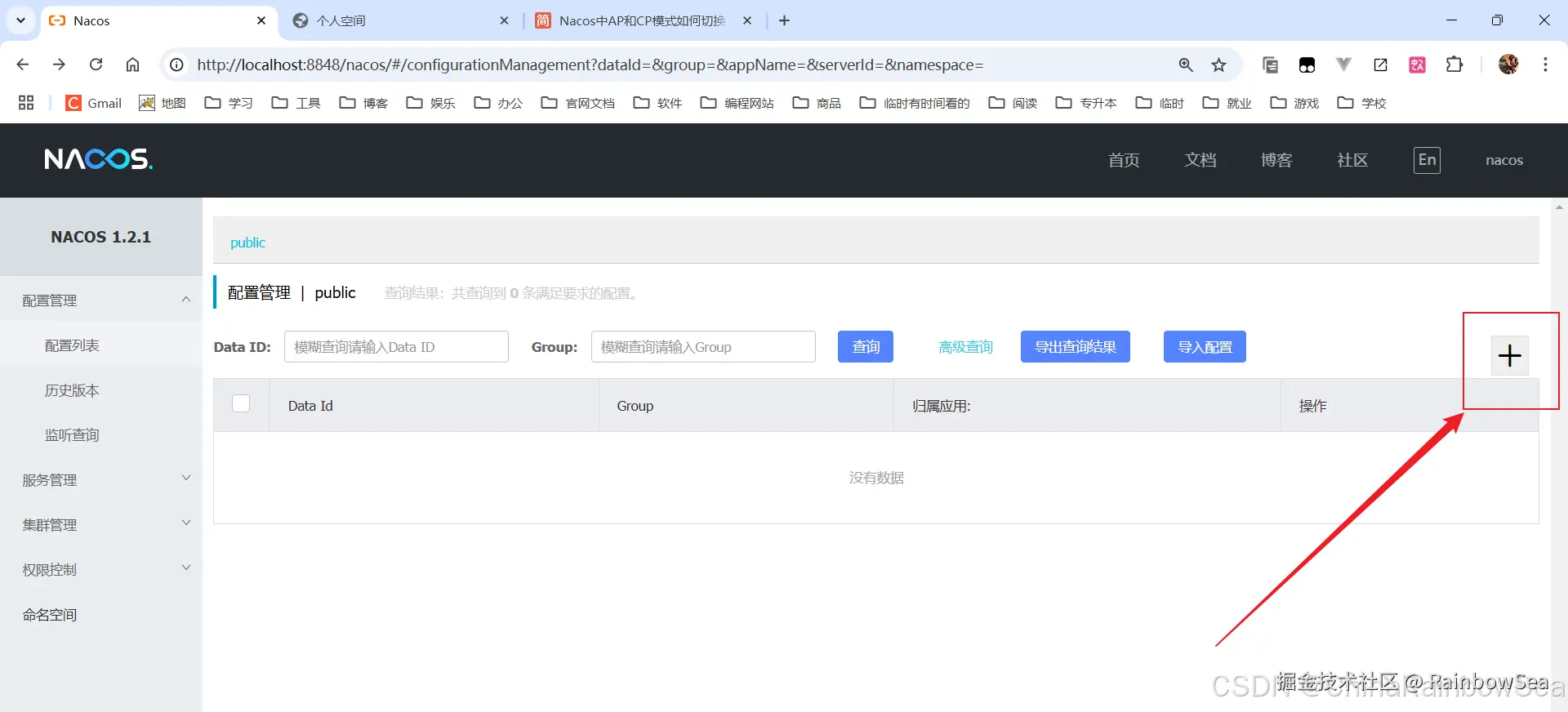The height and width of the screenshot is (712, 1568).
Task: Open 高级查询 advanced search
Action: click(965, 347)
